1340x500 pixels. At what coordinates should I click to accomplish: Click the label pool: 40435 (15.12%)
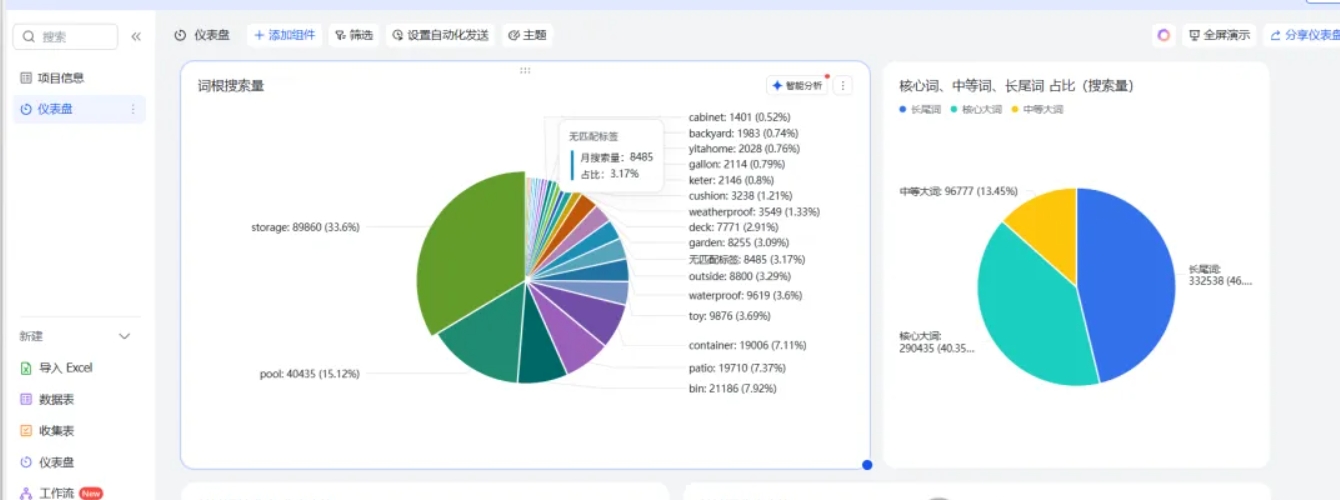tap(309, 374)
